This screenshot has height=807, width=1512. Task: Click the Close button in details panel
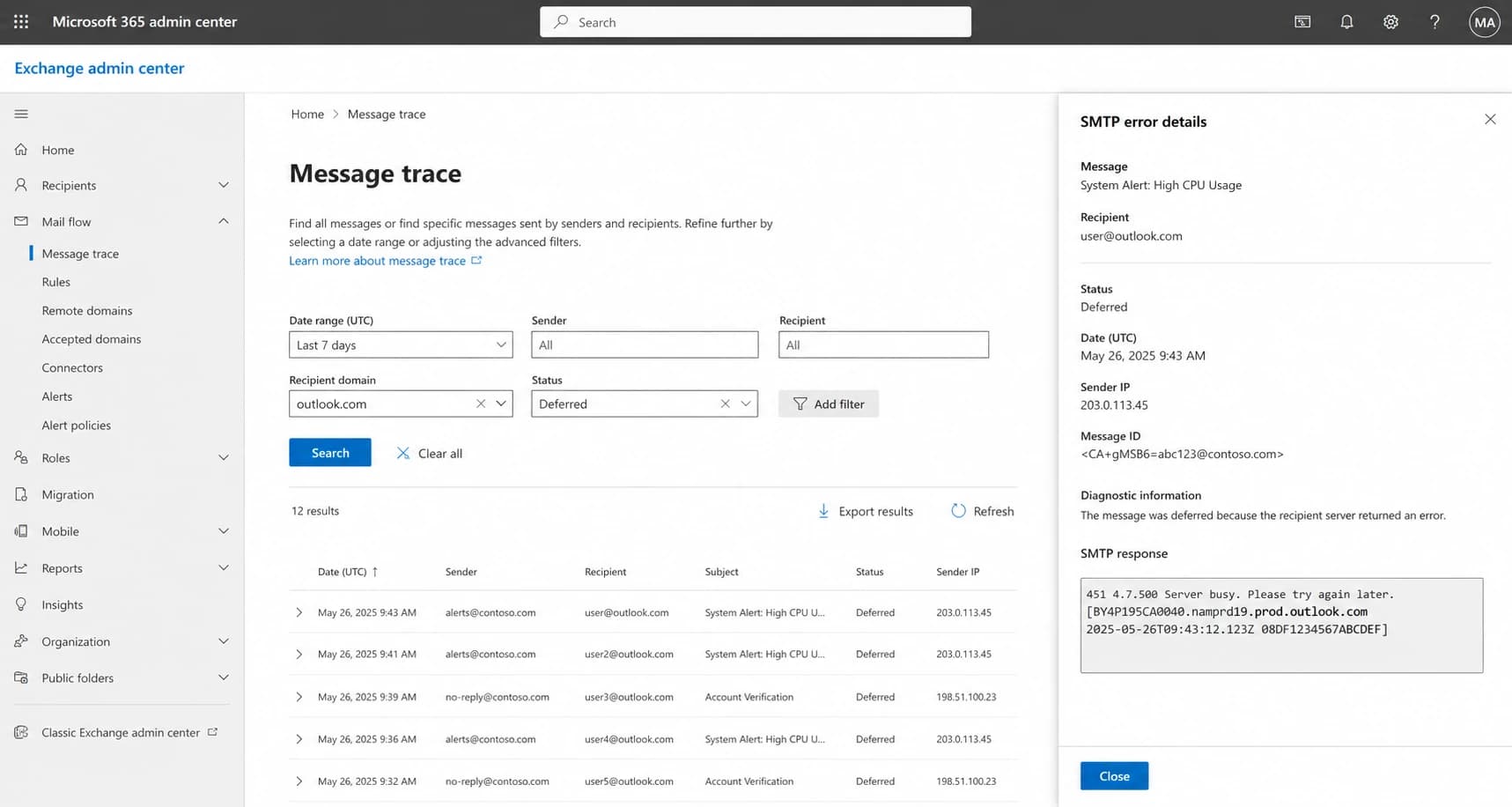[1114, 776]
